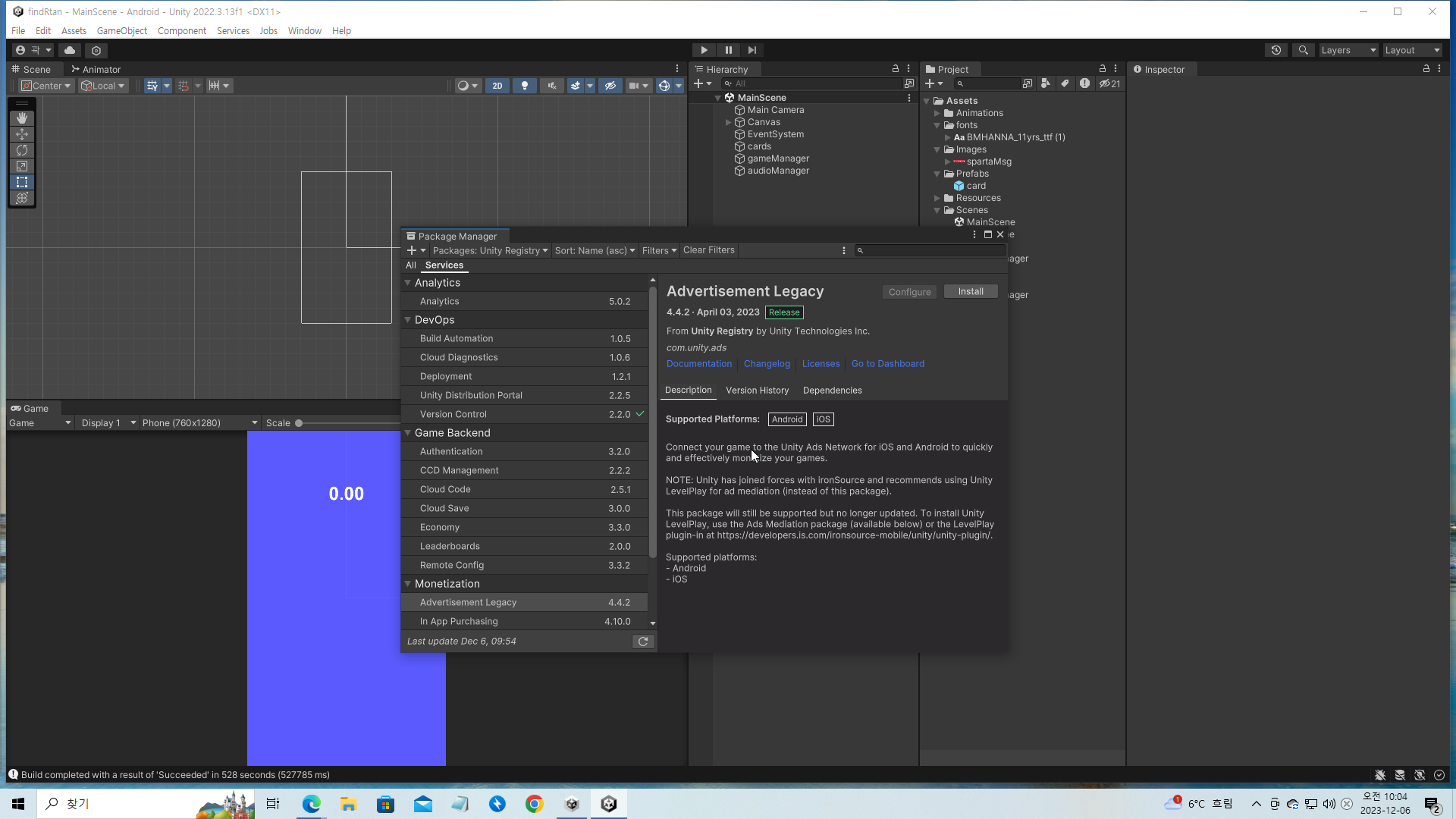Open File Explorer from taskbar
The width and height of the screenshot is (1456, 819).
(349, 804)
